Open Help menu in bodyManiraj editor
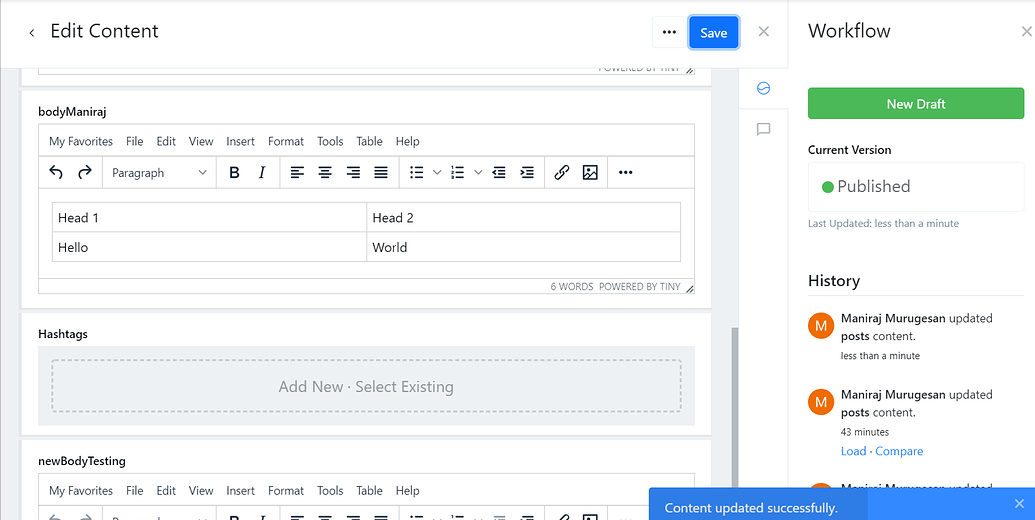Viewport: 1035px width, 520px height. tap(407, 141)
